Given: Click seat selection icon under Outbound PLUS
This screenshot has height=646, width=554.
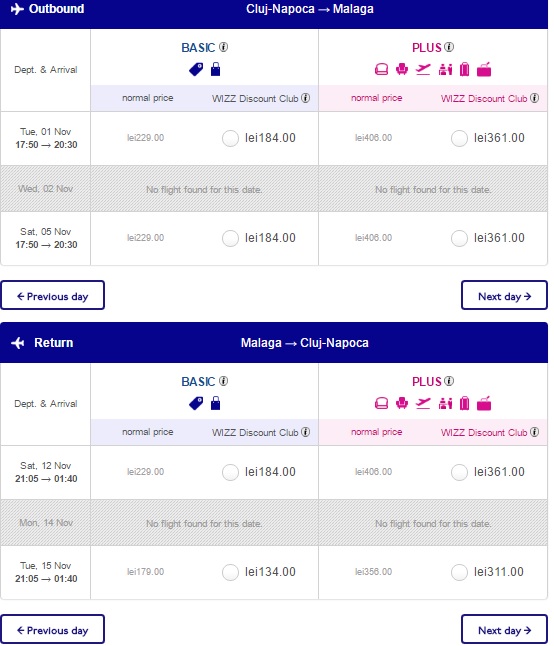Looking at the screenshot, I should click(402, 69).
